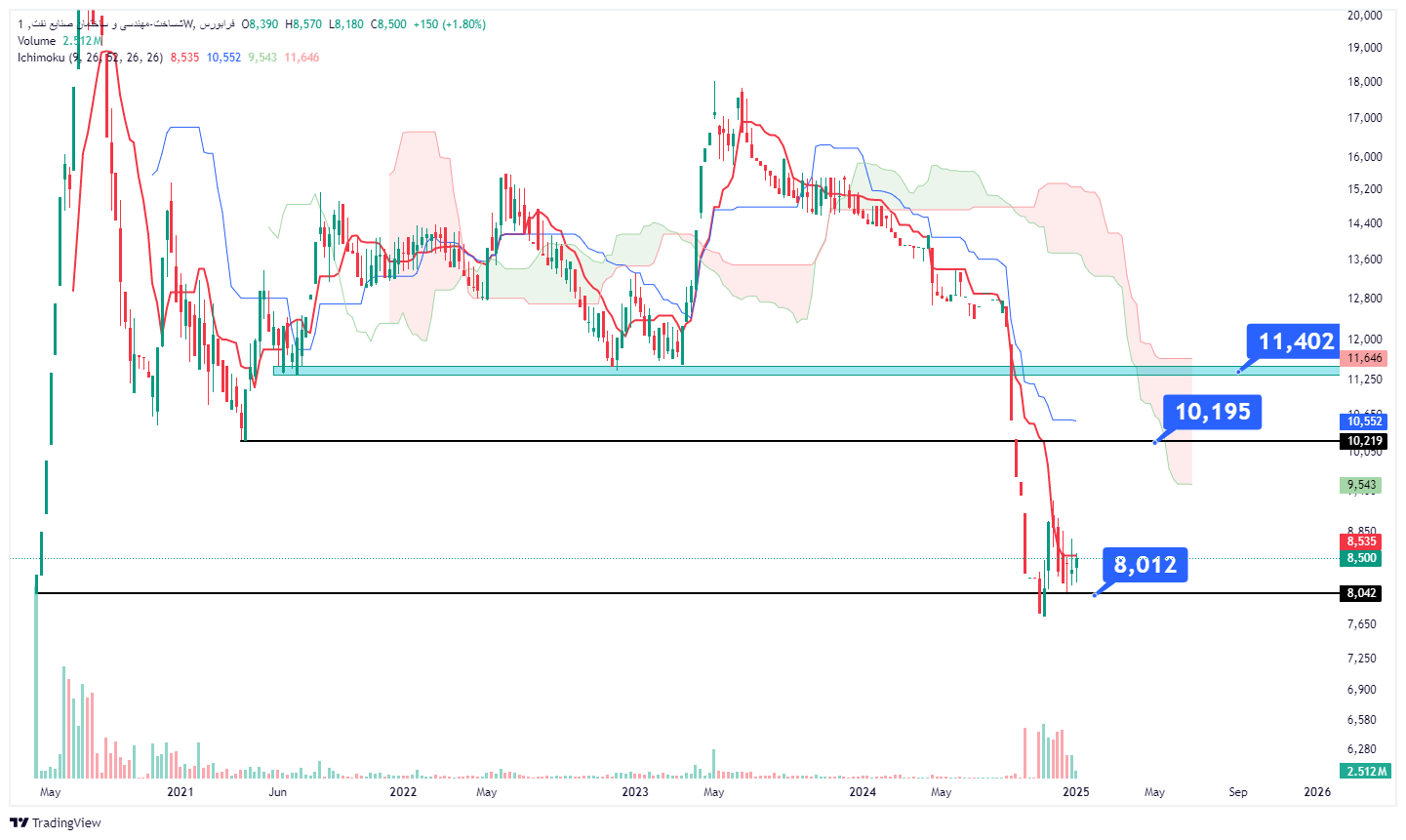This screenshot has height=840, width=1406.
Task: Click the green 8,500 last price tag
Action: 1361,558
